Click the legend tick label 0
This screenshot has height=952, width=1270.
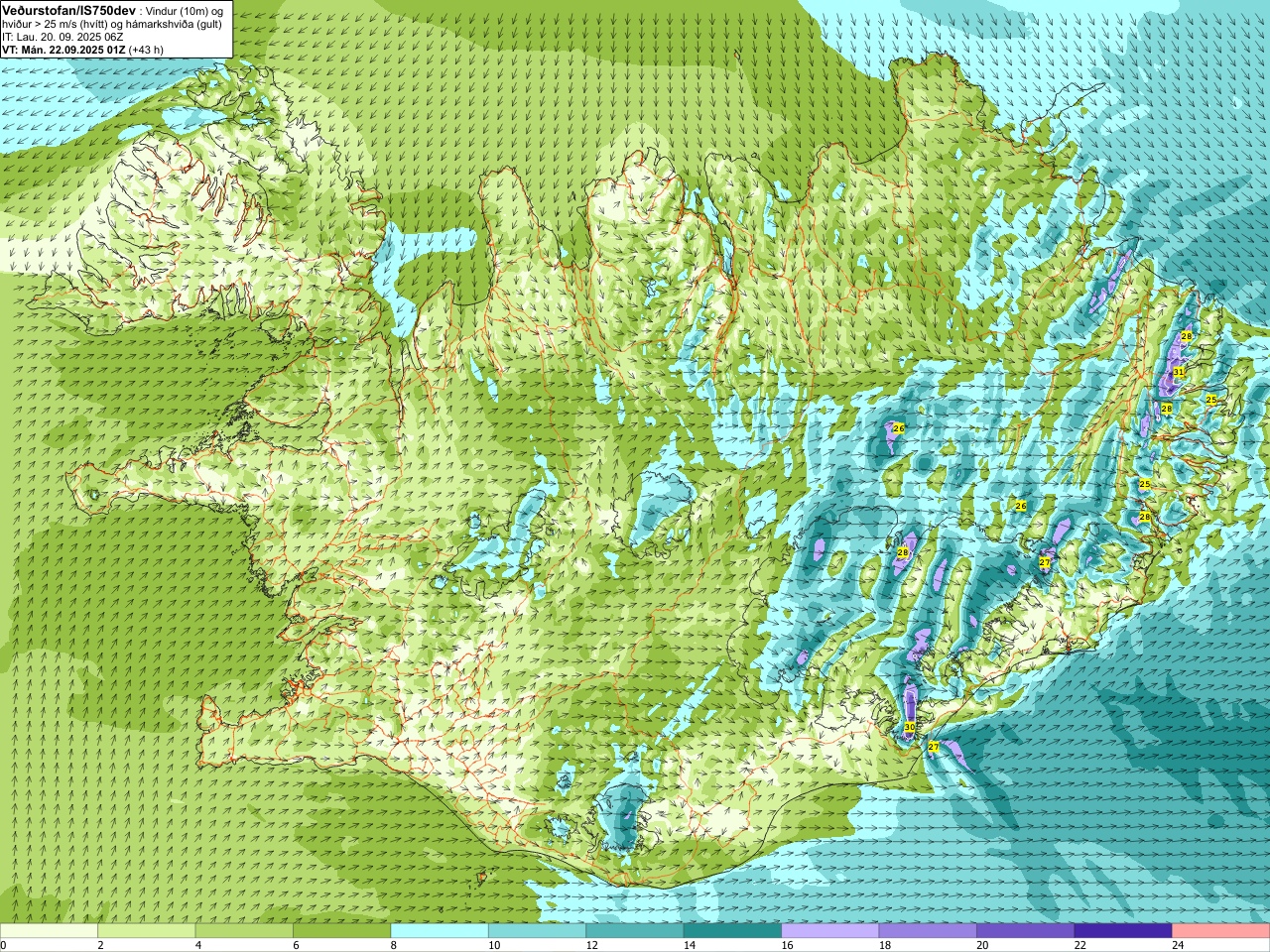point(4,946)
